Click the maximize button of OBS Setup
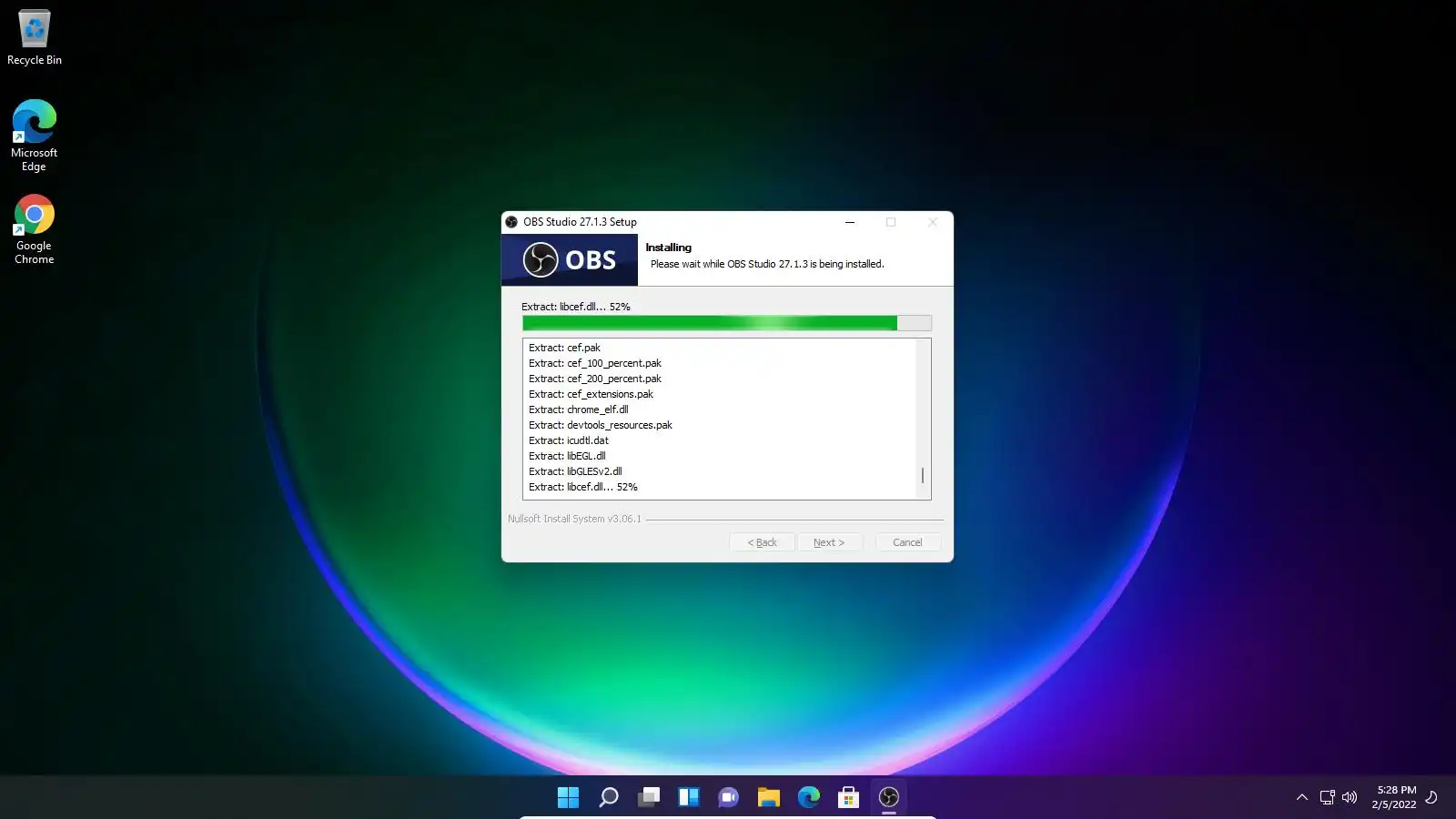This screenshot has width=1456, height=819. (x=891, y=222)
